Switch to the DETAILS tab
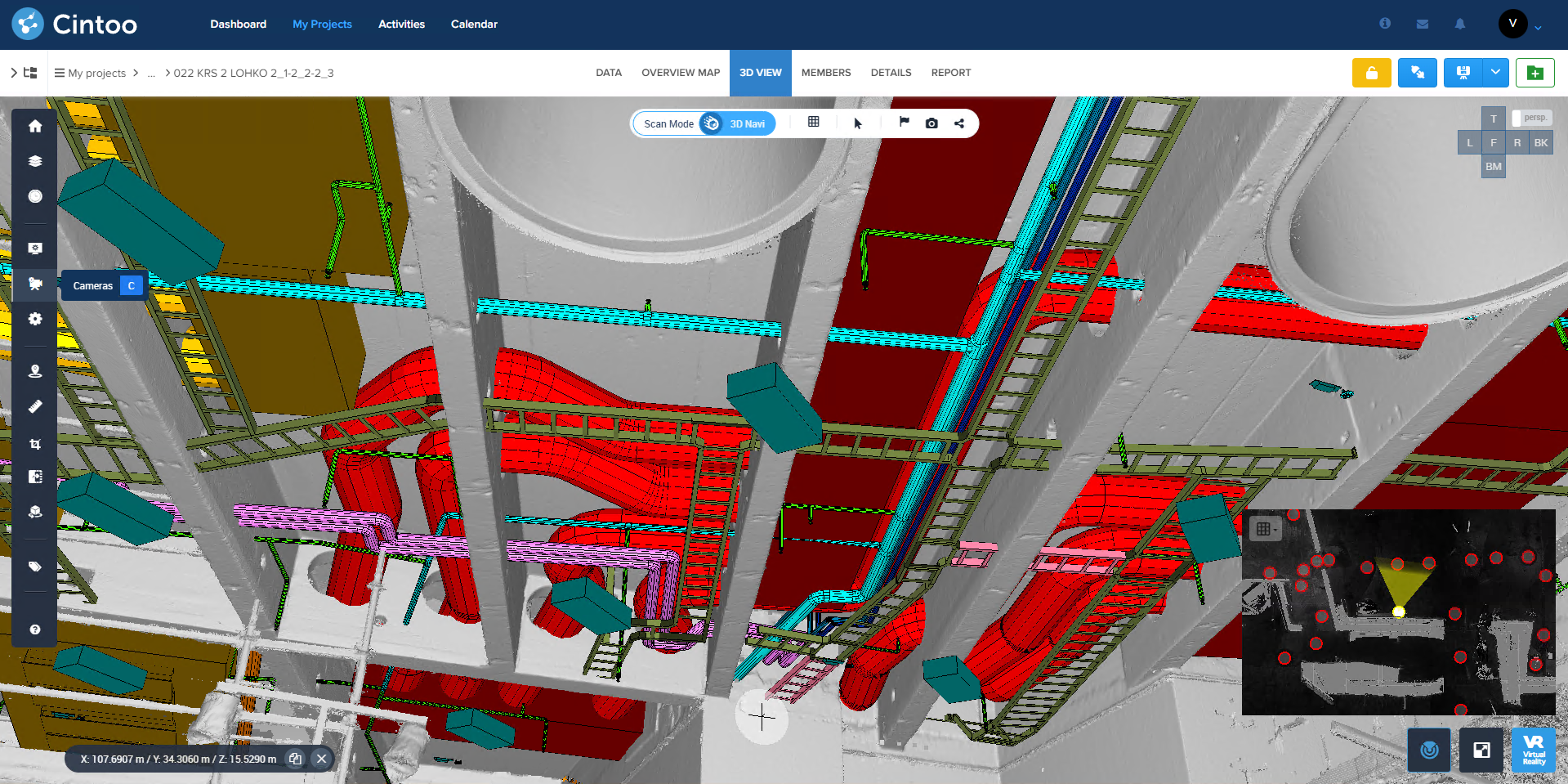 coord(891,73)
